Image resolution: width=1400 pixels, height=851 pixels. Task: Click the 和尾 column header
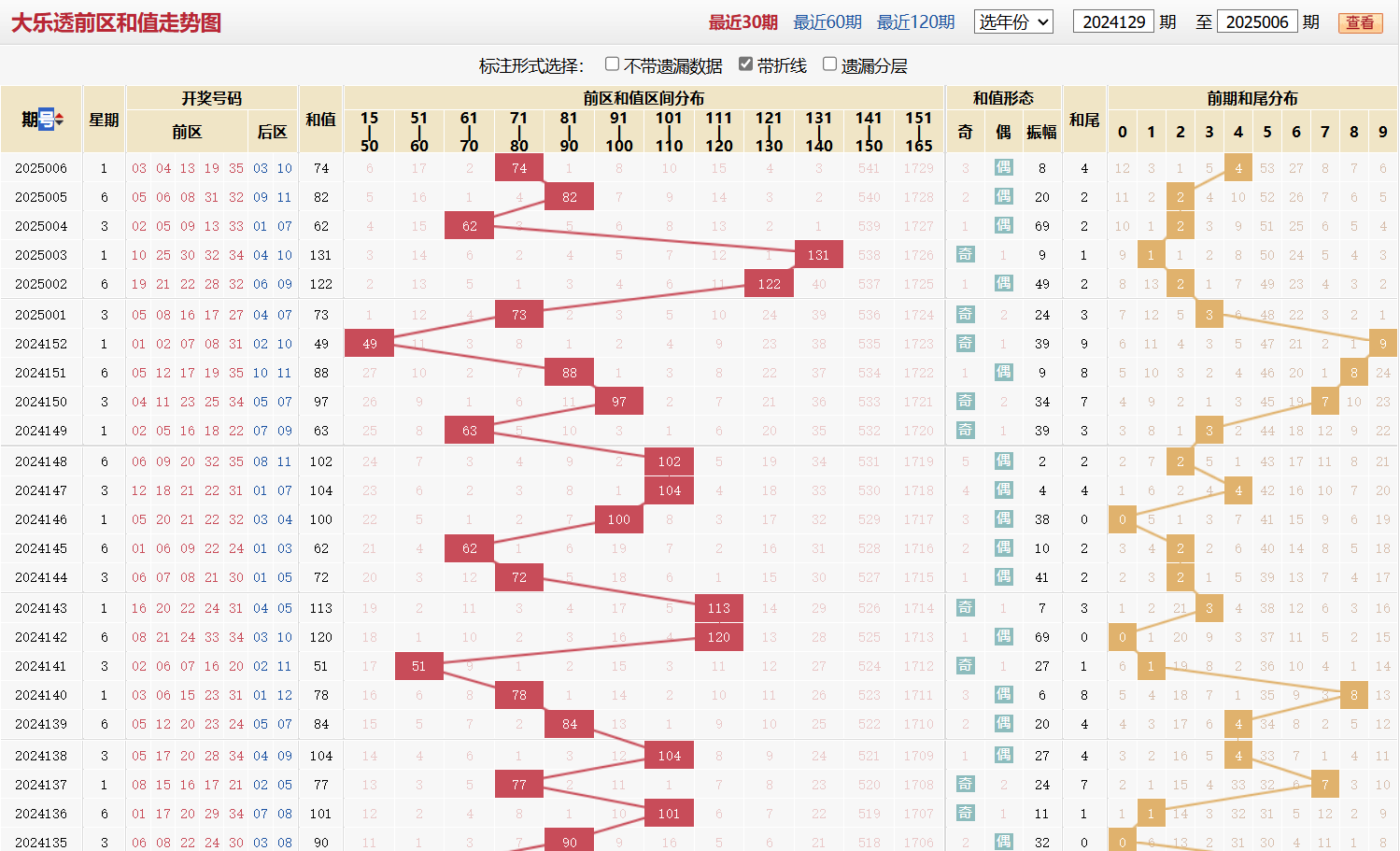pos(1084,120)
